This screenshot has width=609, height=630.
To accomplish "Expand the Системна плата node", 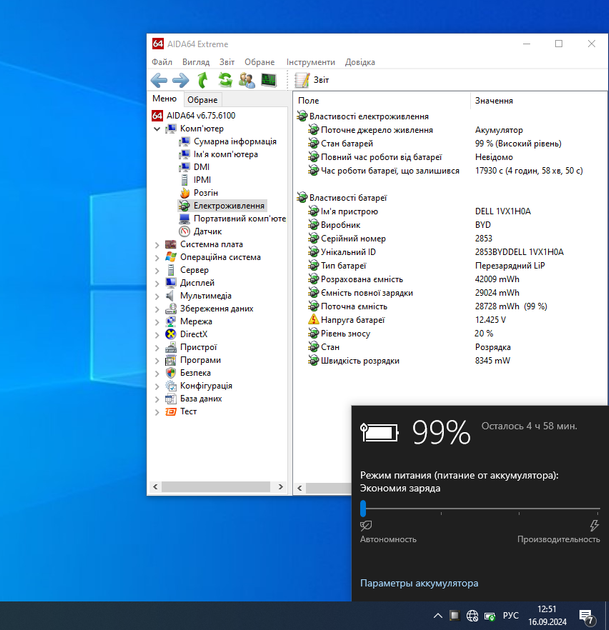I will [x=157, y=245].
